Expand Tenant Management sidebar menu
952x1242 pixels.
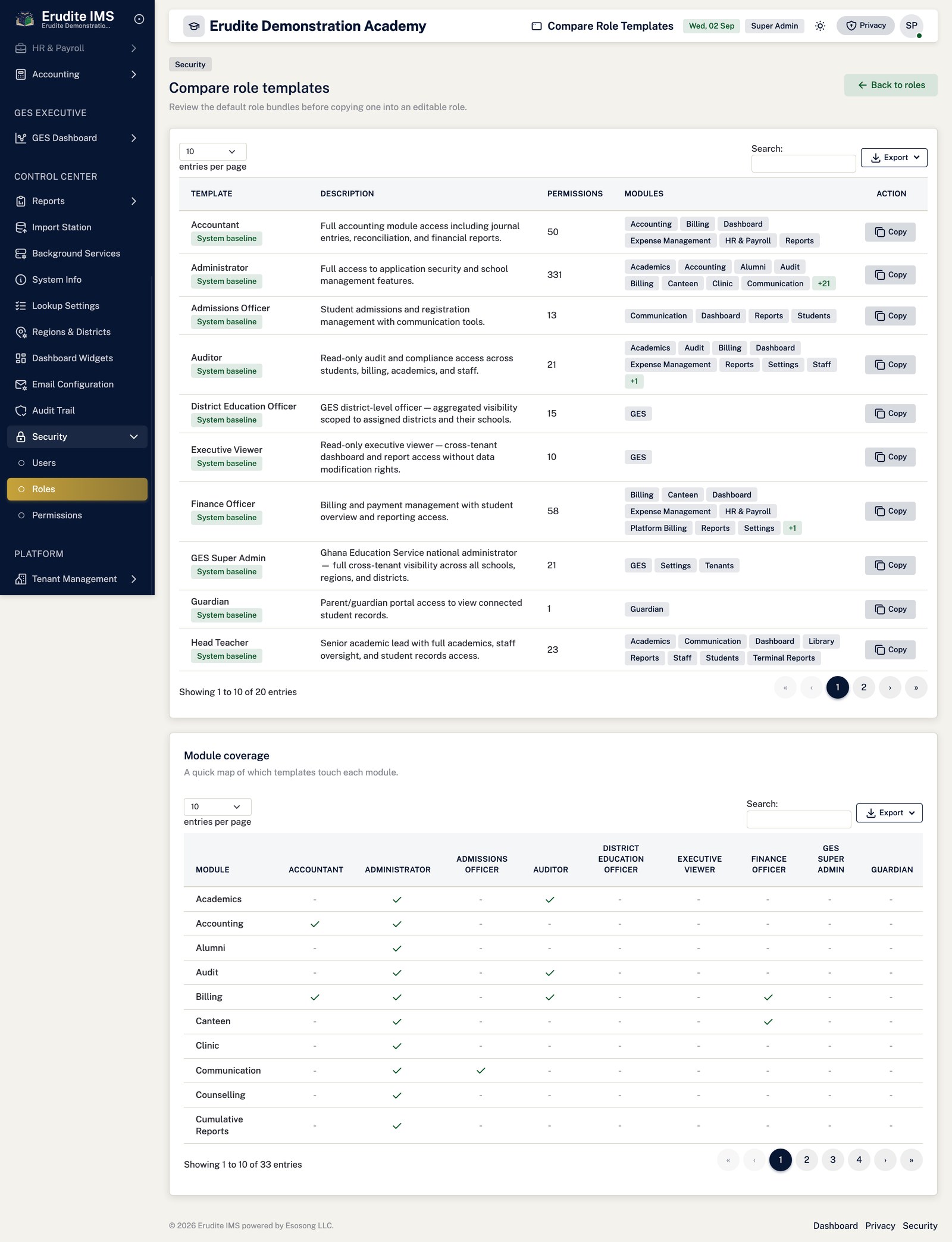tap(77, 579)
